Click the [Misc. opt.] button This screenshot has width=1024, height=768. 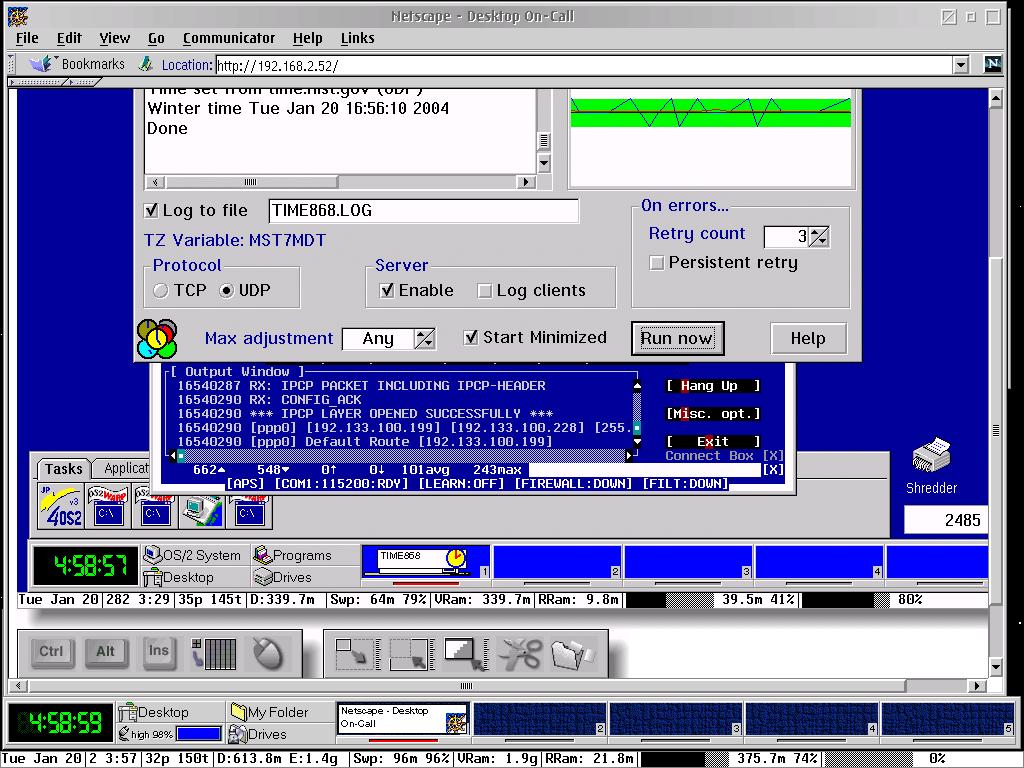[x=713, y=414]
